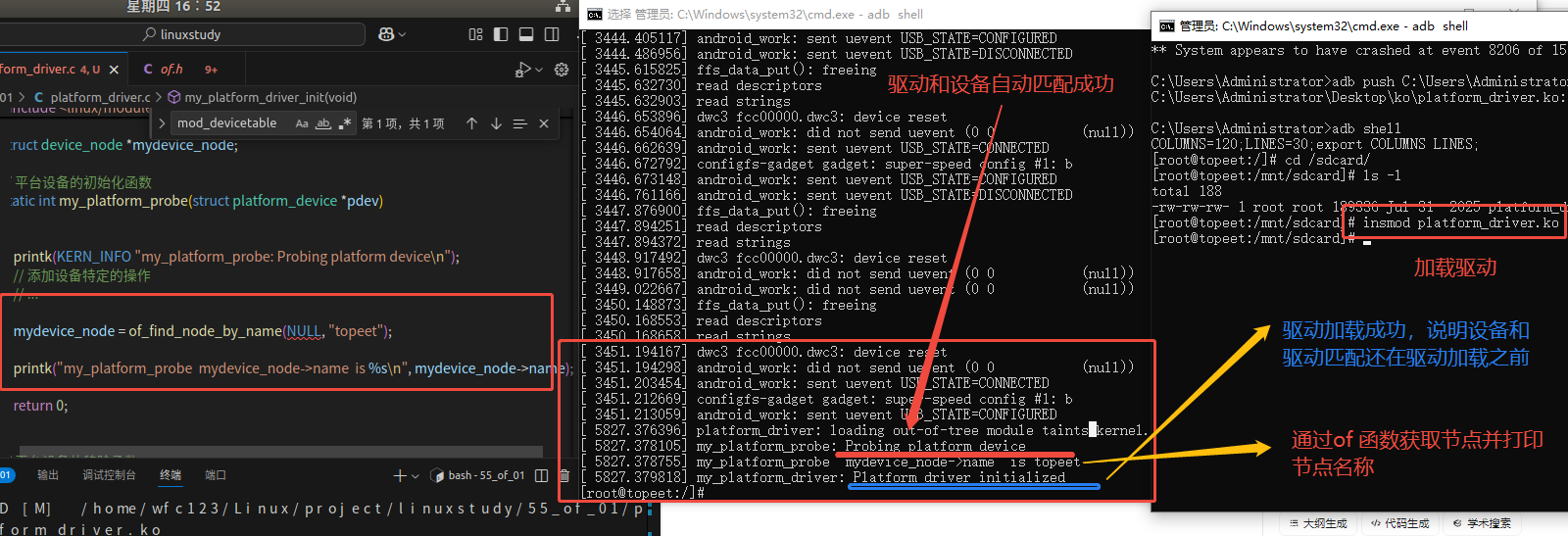Click the cmd icon in the 管理员 adb shell window
The image size is (1568, 536).
tap(1166, 26)
